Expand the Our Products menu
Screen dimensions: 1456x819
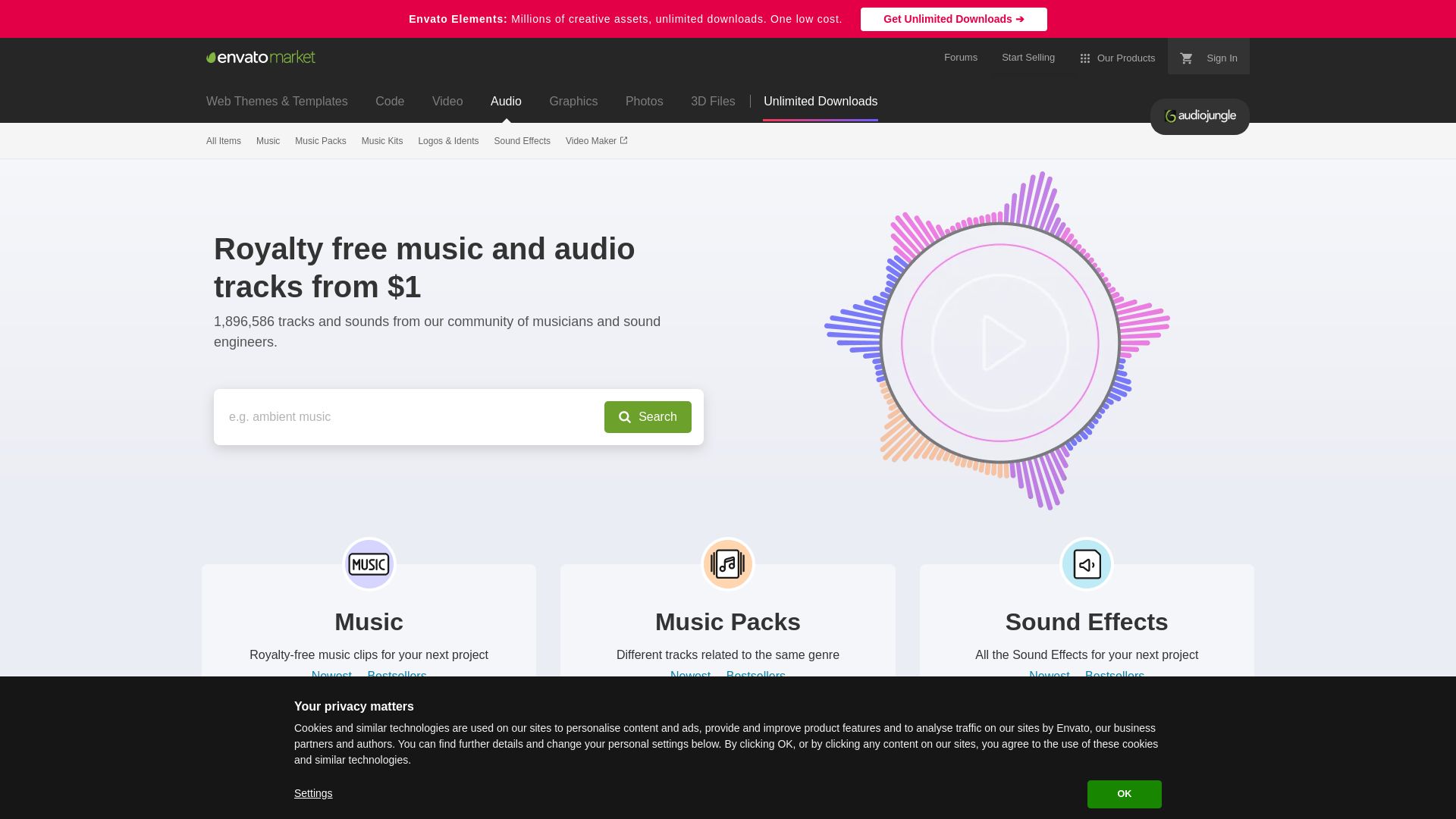[1118, 58]
